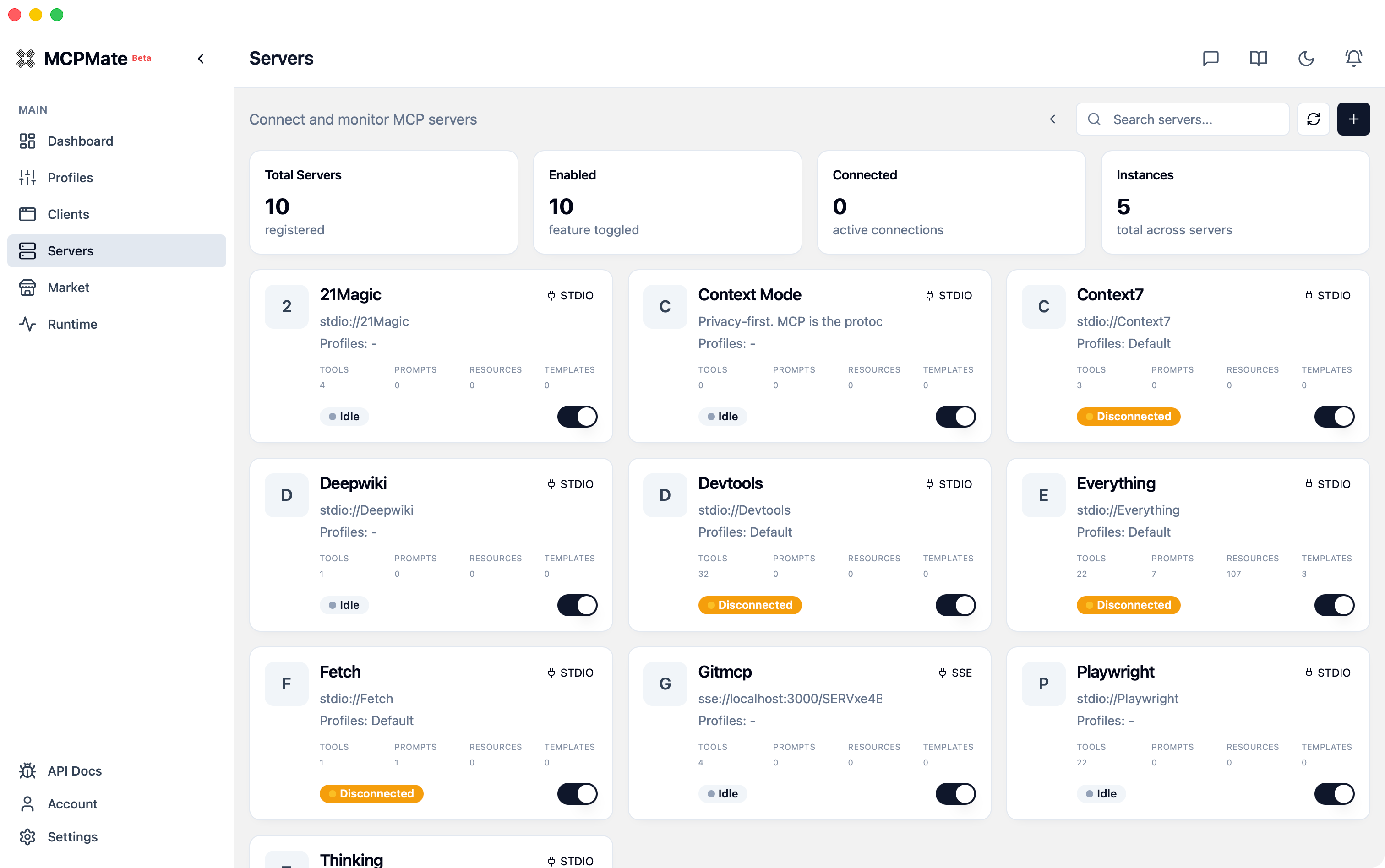Click the Context7 Disconnected status badge
Viewport: 1385px width, 868px height.
[x=1128, y=416]
